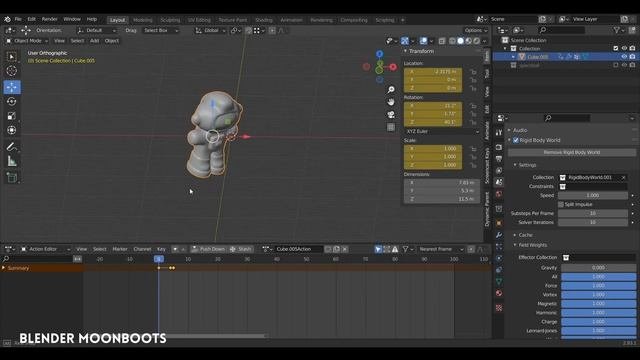The image size is (640, 360).
Task: Click the Speed value slider
Action: [x=593, y=196]
